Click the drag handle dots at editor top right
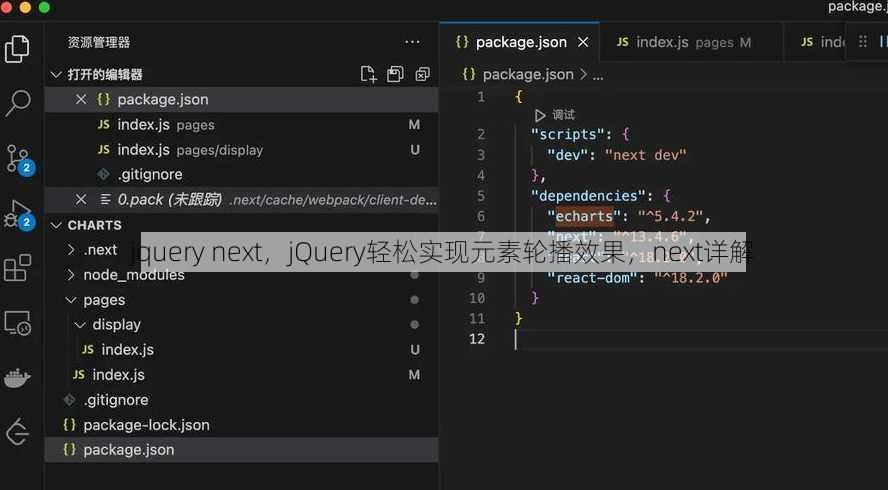This screenshot has height=490, width=888. pyautogui.click(x=863, y=42)
